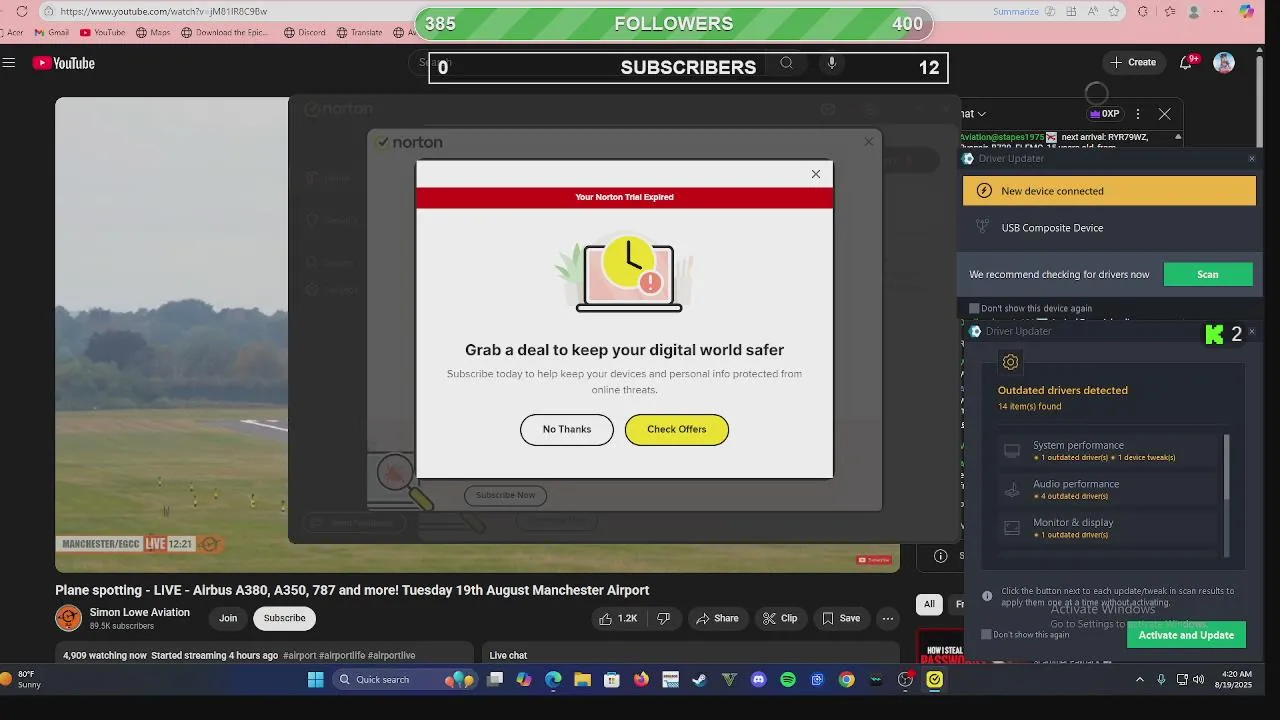Open Spotify from the taskbar
This screenshot has width=1280, height=720.
(x=788, y=680)
